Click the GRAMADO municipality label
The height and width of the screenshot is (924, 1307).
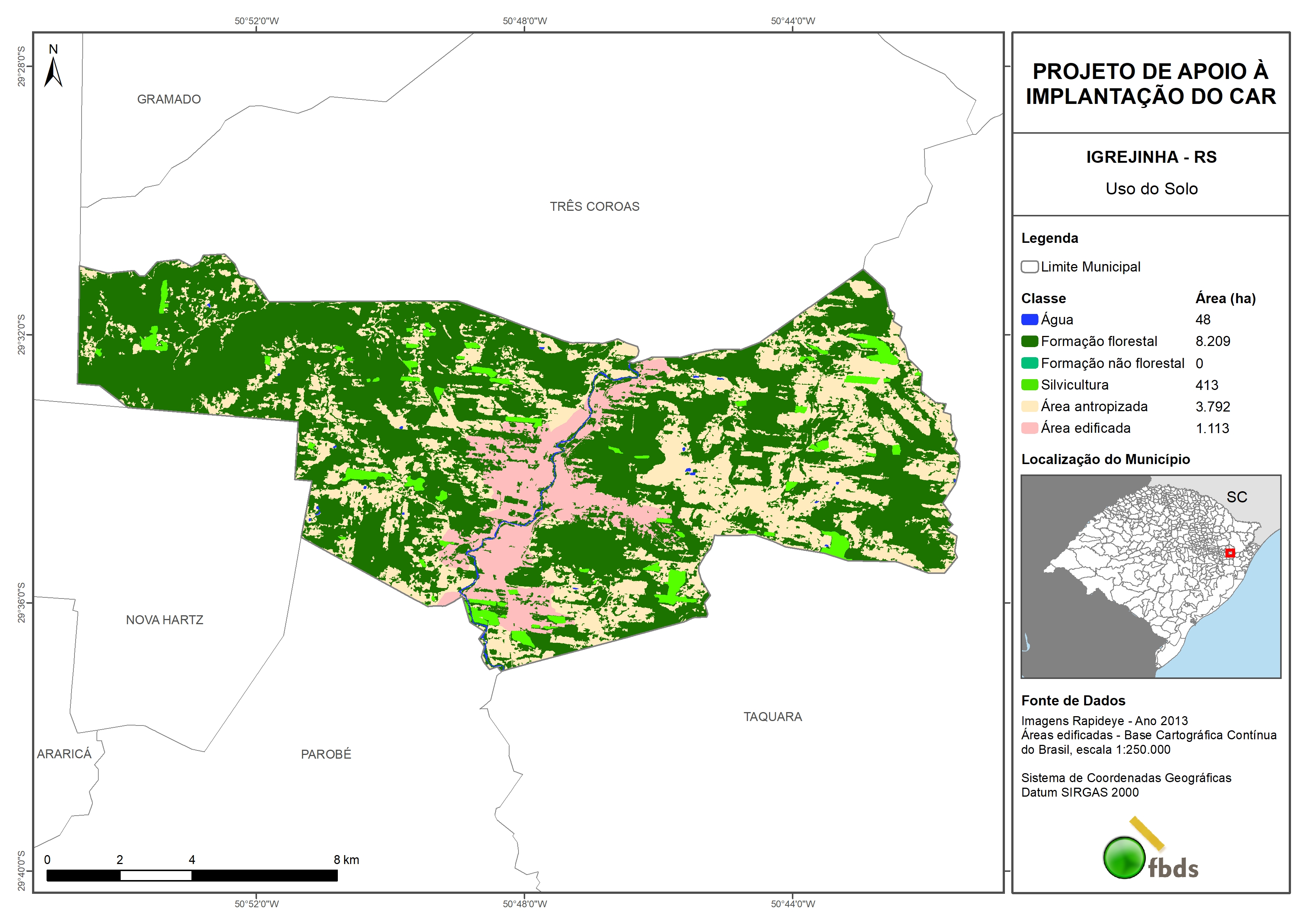(168, 100)
